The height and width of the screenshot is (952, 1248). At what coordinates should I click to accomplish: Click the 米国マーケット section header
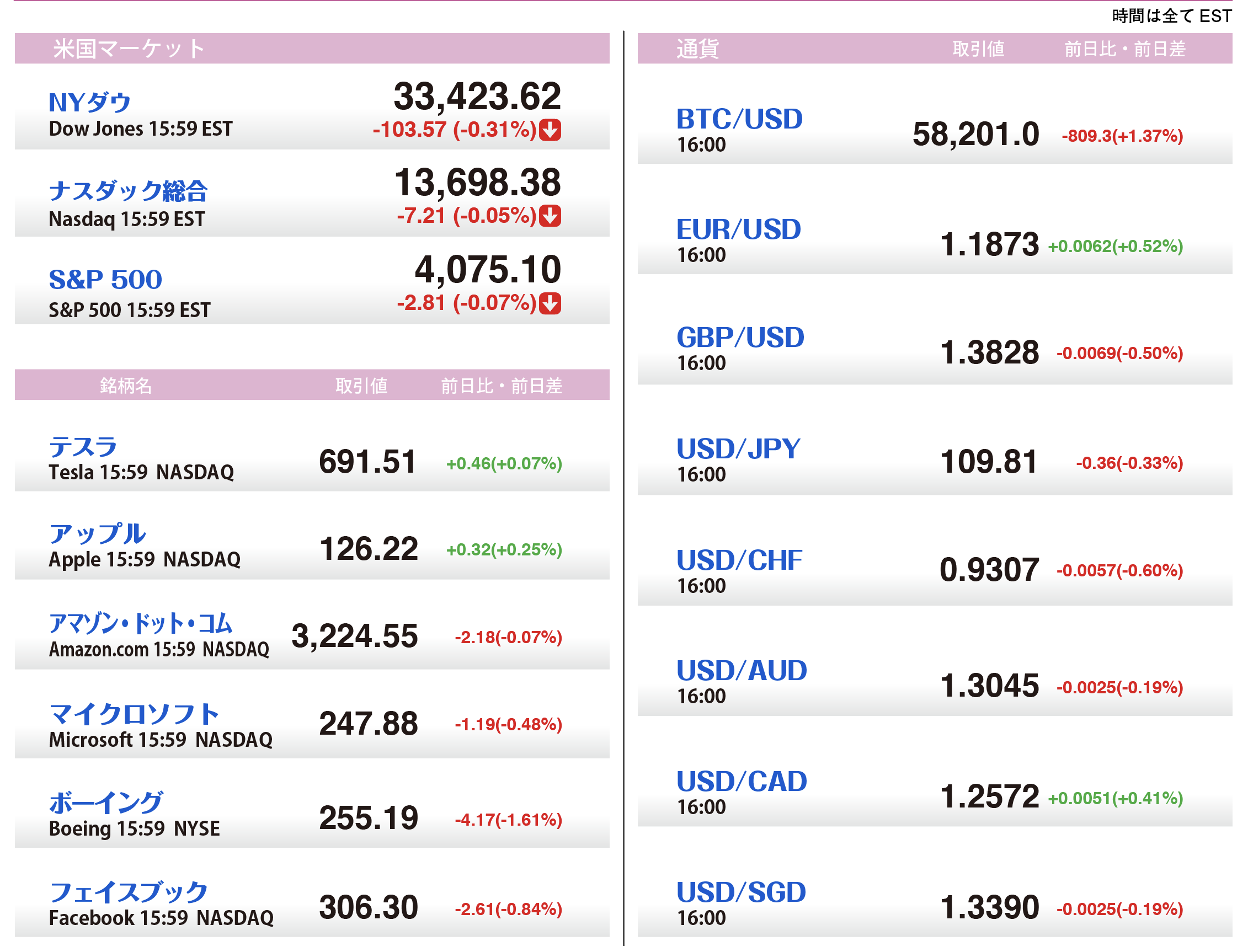129,49
